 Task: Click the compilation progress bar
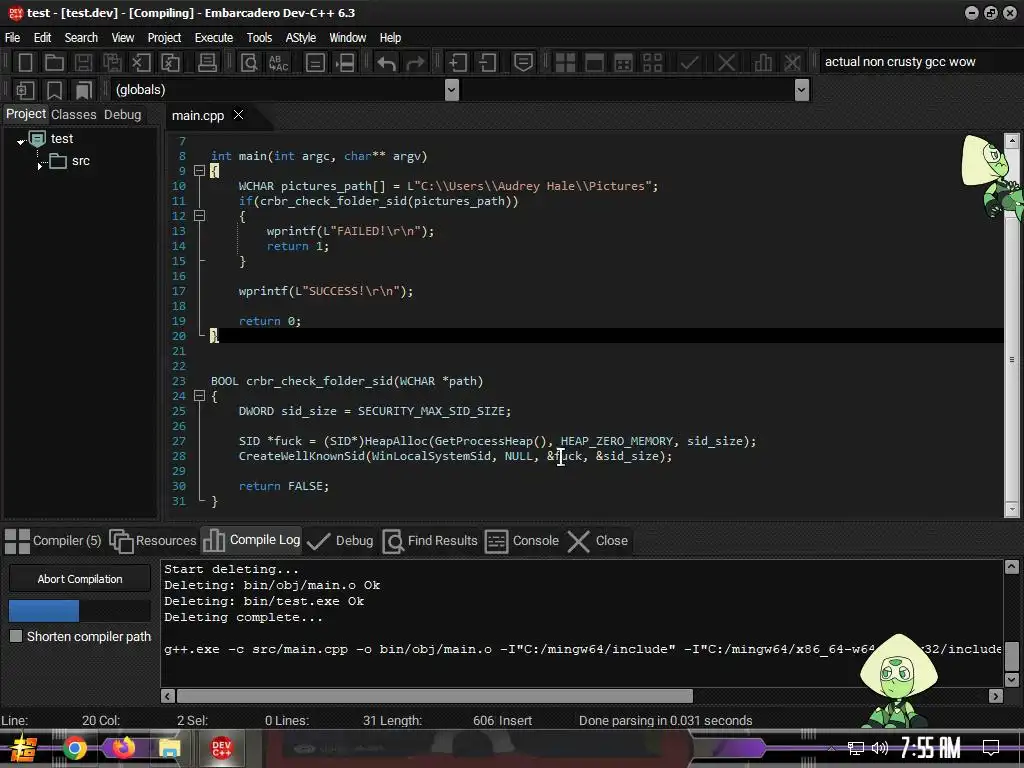coord(80,611)
